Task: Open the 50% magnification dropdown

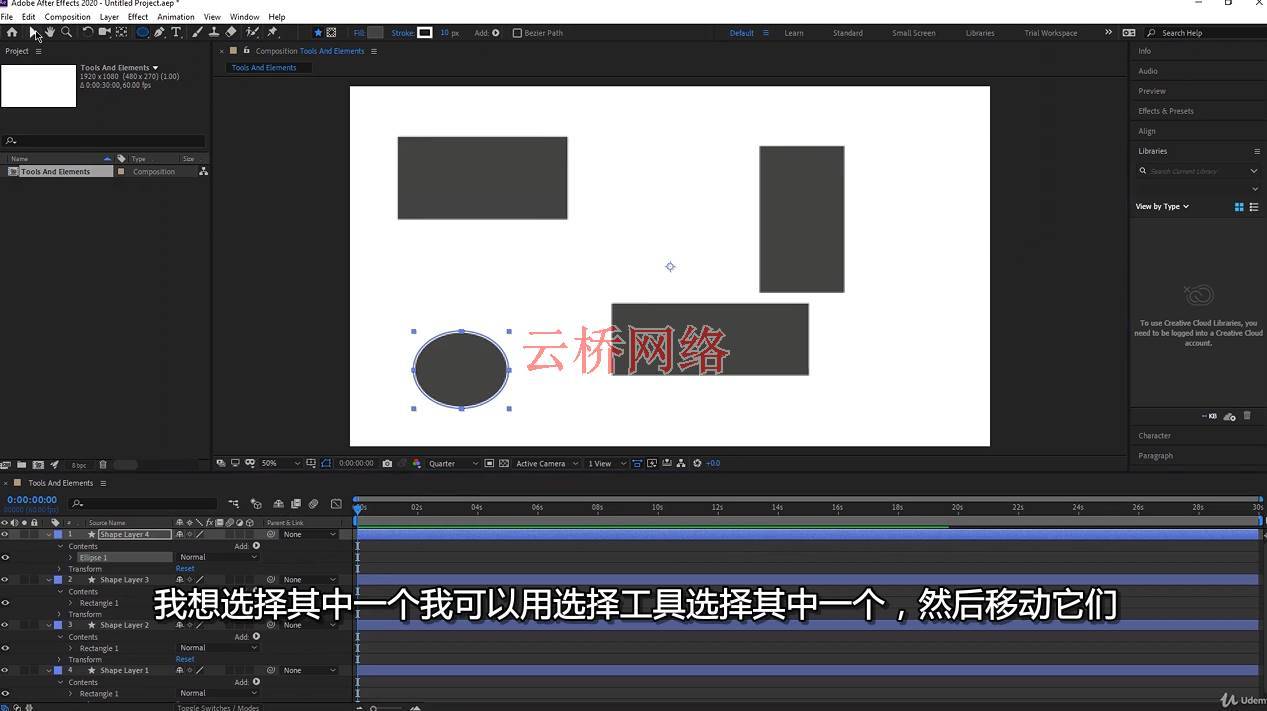Action: coord(280,463)
